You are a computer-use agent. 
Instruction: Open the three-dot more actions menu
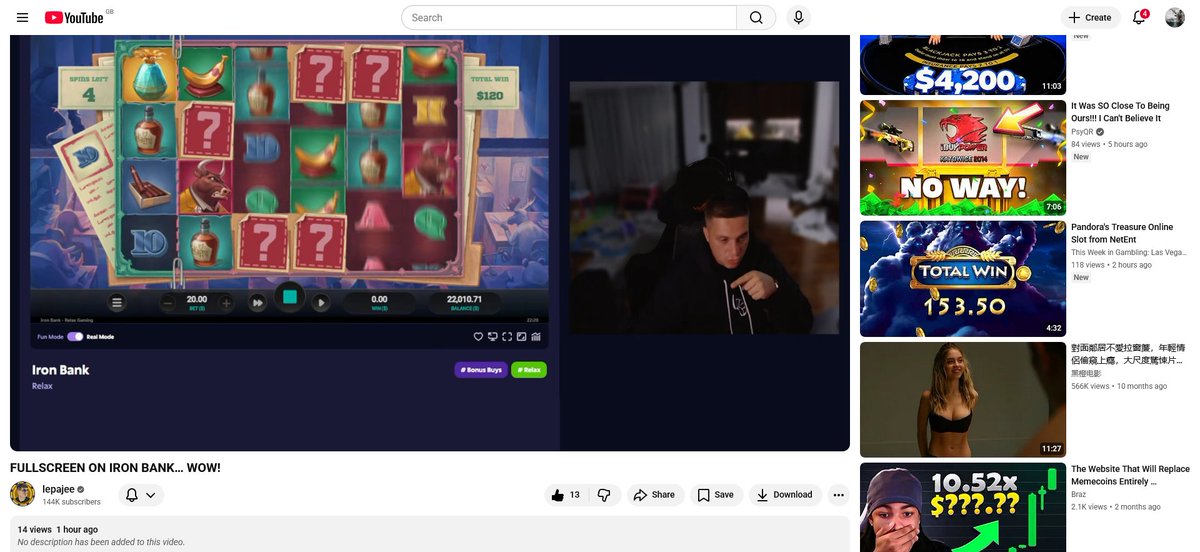tap(838, 495)
